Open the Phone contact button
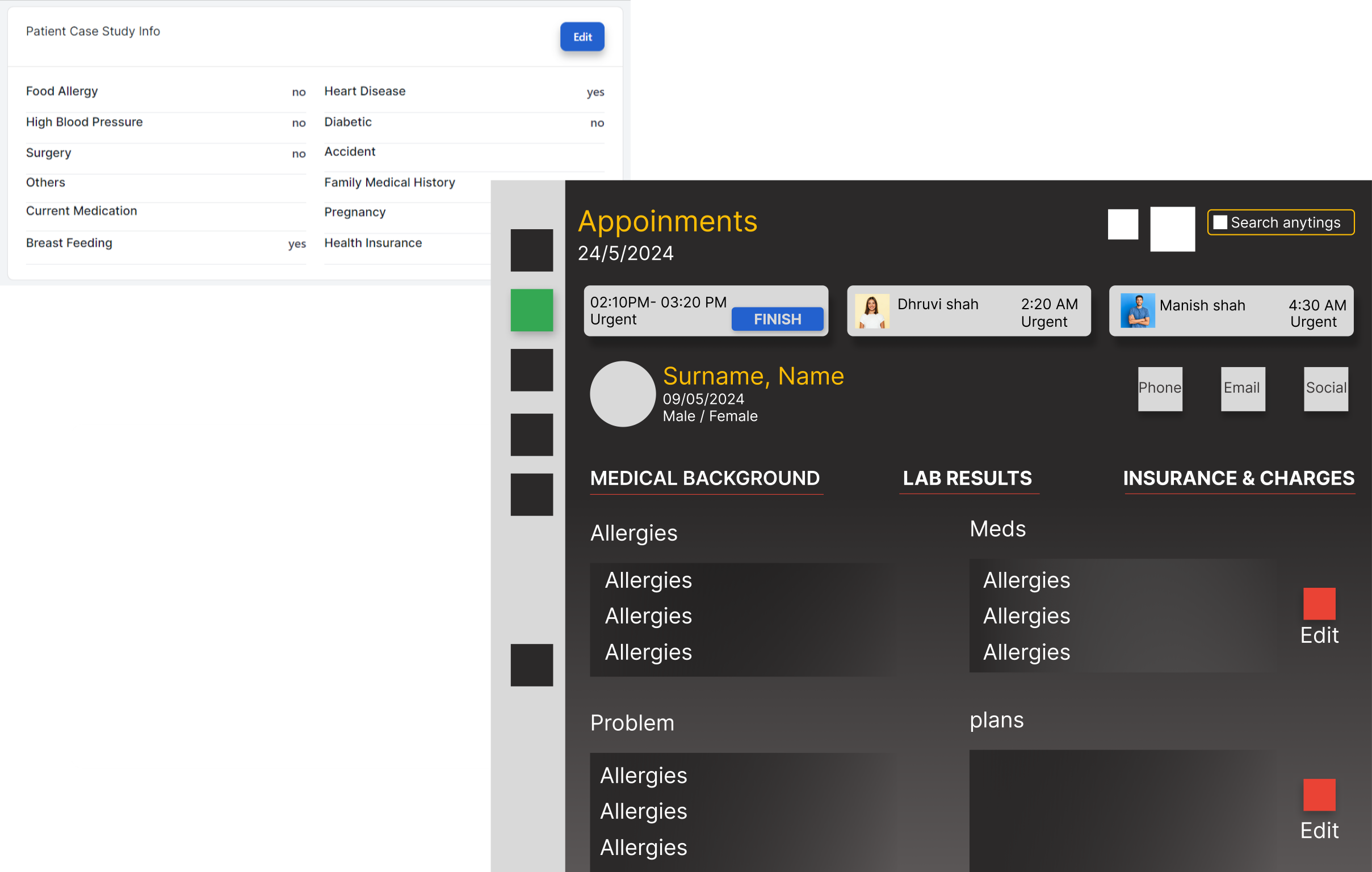Screen dimensions: 1372x872 (1160, 388)
